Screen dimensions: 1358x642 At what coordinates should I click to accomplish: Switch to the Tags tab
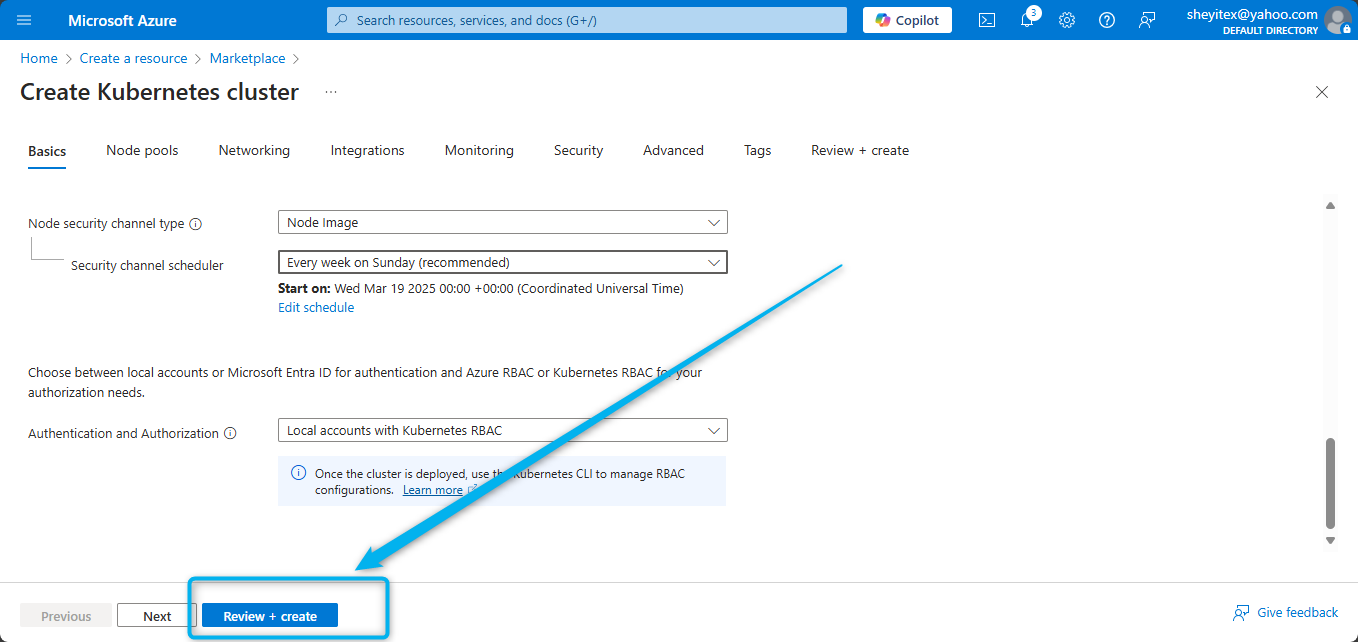(x=758, y=151)
